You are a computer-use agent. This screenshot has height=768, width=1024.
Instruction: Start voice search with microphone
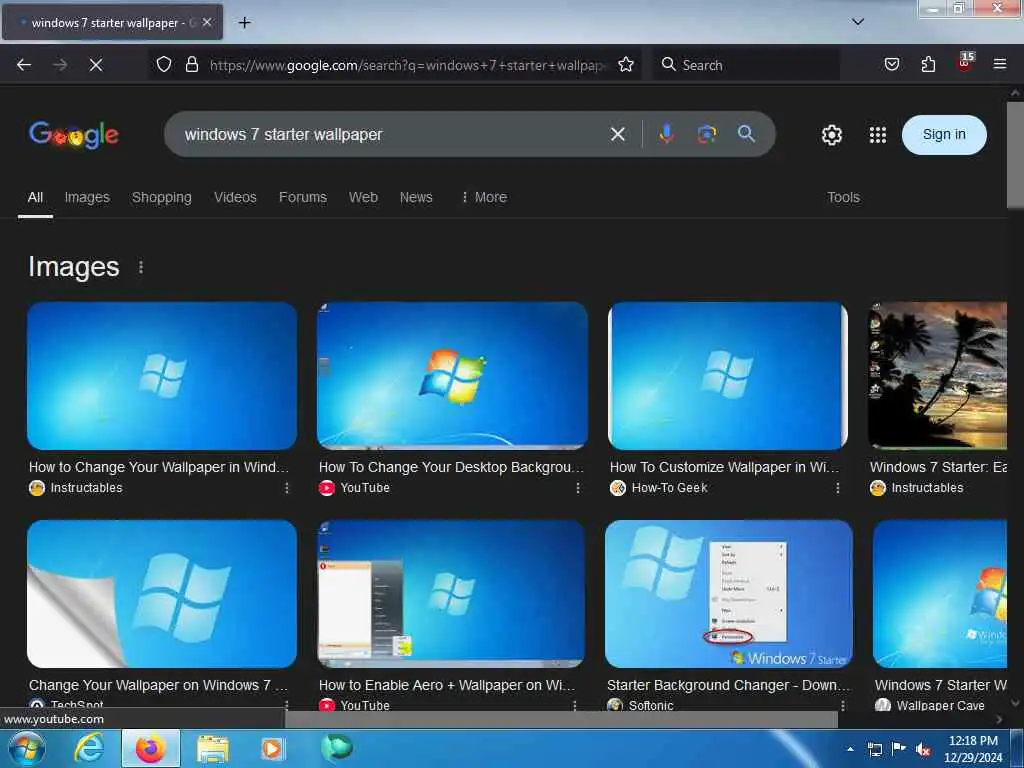[666, 134]
